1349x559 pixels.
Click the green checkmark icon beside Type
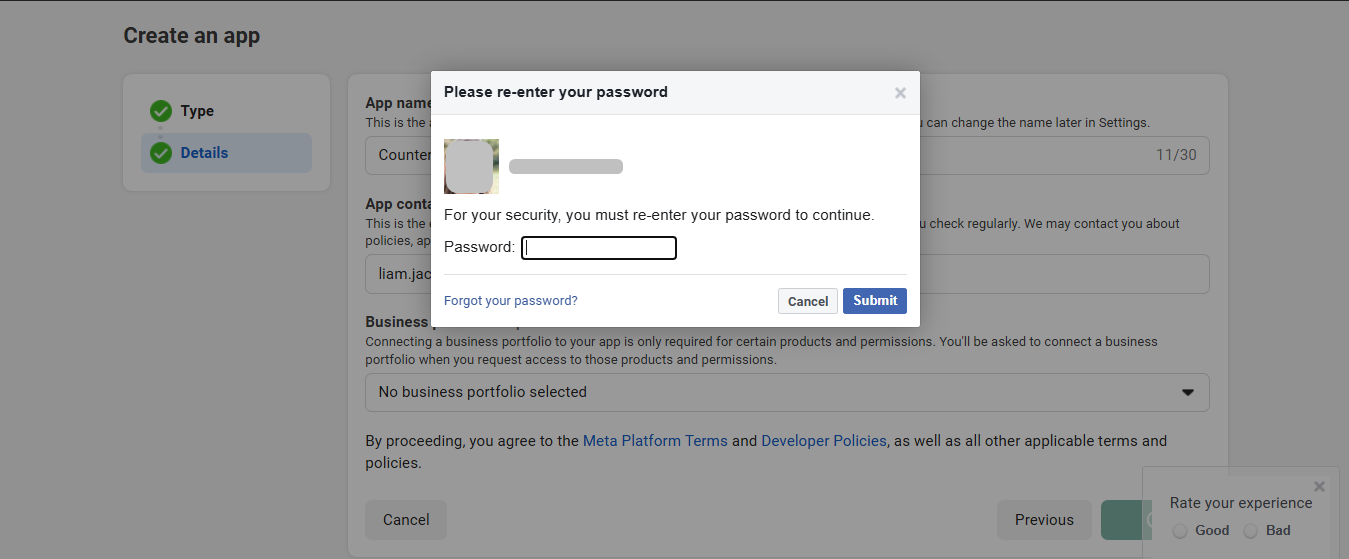pyautogui.click(x=161, y=111)
